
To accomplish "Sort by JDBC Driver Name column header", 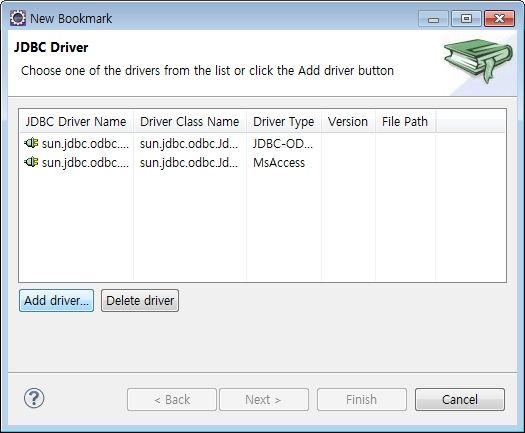I will click(76, 122).
